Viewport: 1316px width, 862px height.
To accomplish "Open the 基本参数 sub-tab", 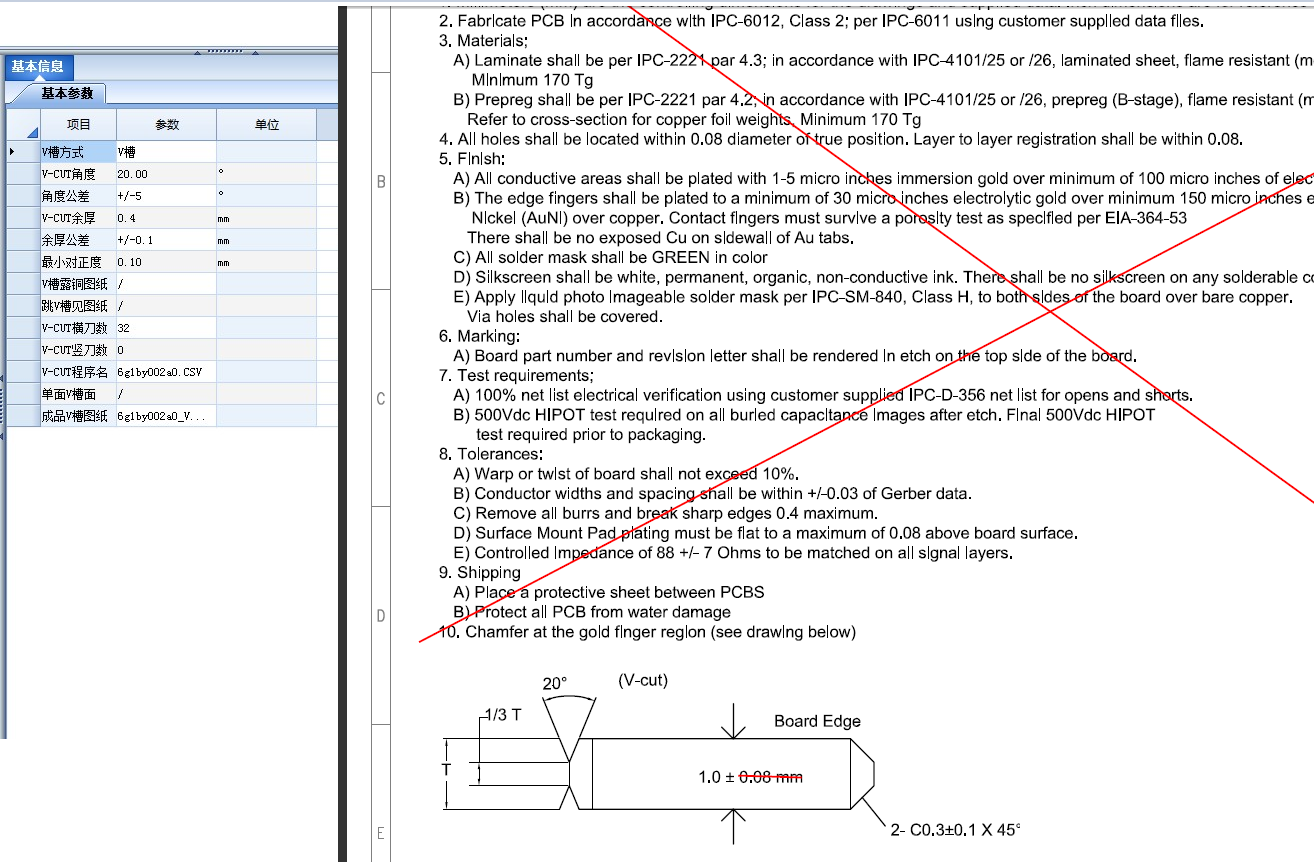I will [67, 93].
